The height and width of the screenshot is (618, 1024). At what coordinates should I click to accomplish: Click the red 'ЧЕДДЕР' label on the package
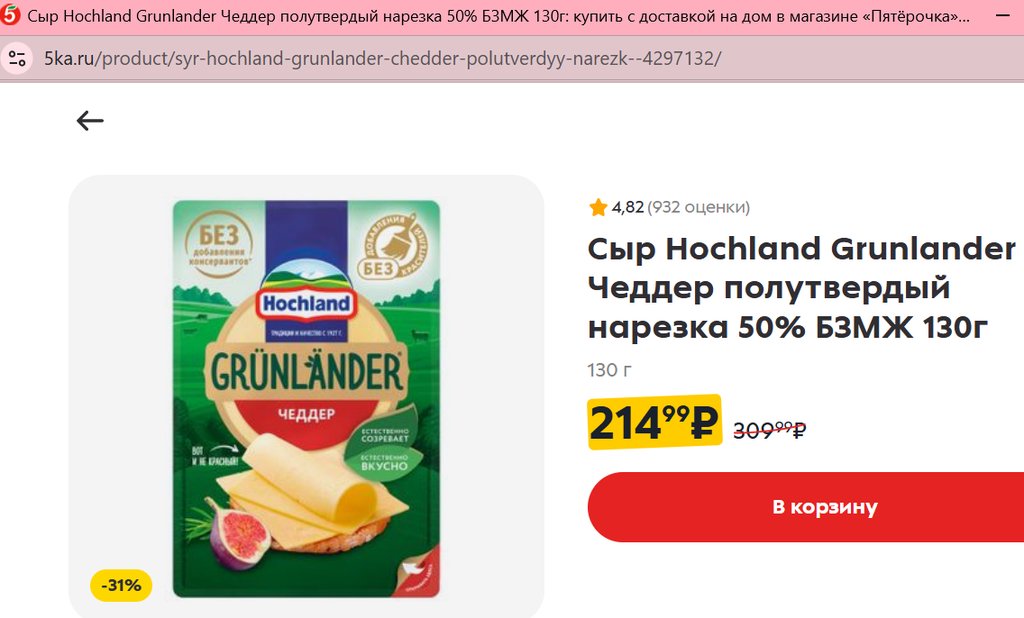click(306, 414)
